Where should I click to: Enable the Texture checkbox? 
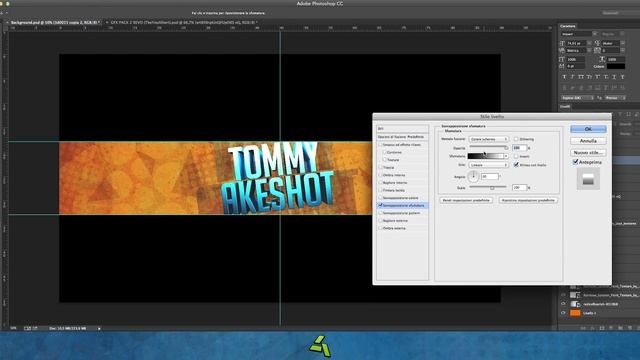pyautogui.click(x=384, y=160)
